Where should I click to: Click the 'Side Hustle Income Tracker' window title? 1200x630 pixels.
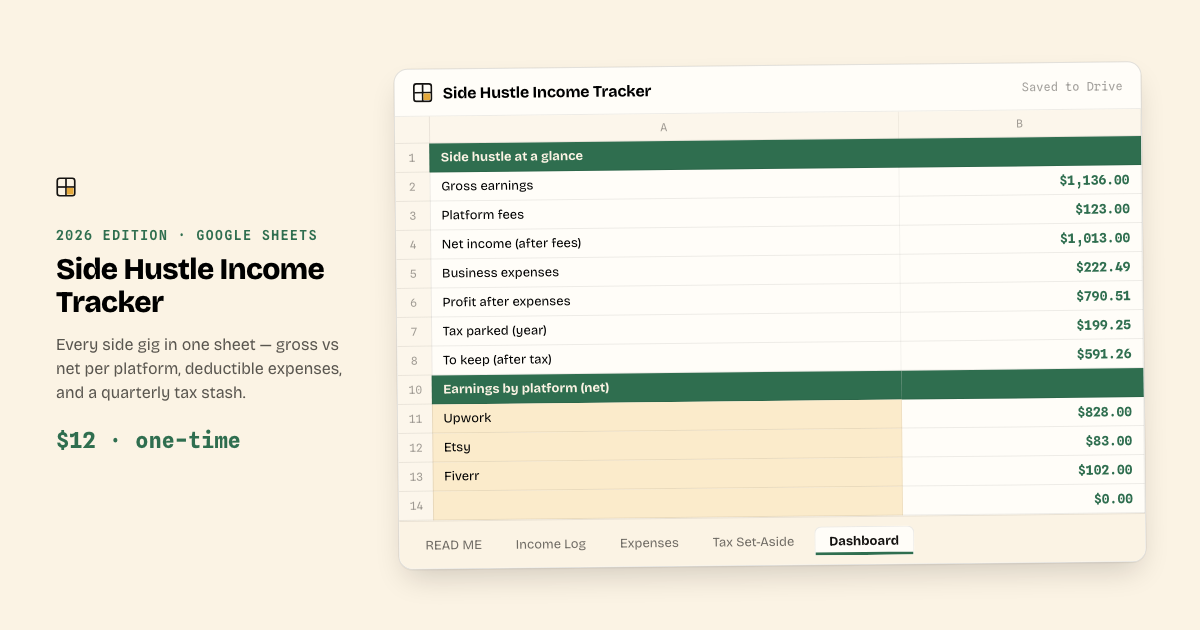pyautogui.click(x=547, y=92)
